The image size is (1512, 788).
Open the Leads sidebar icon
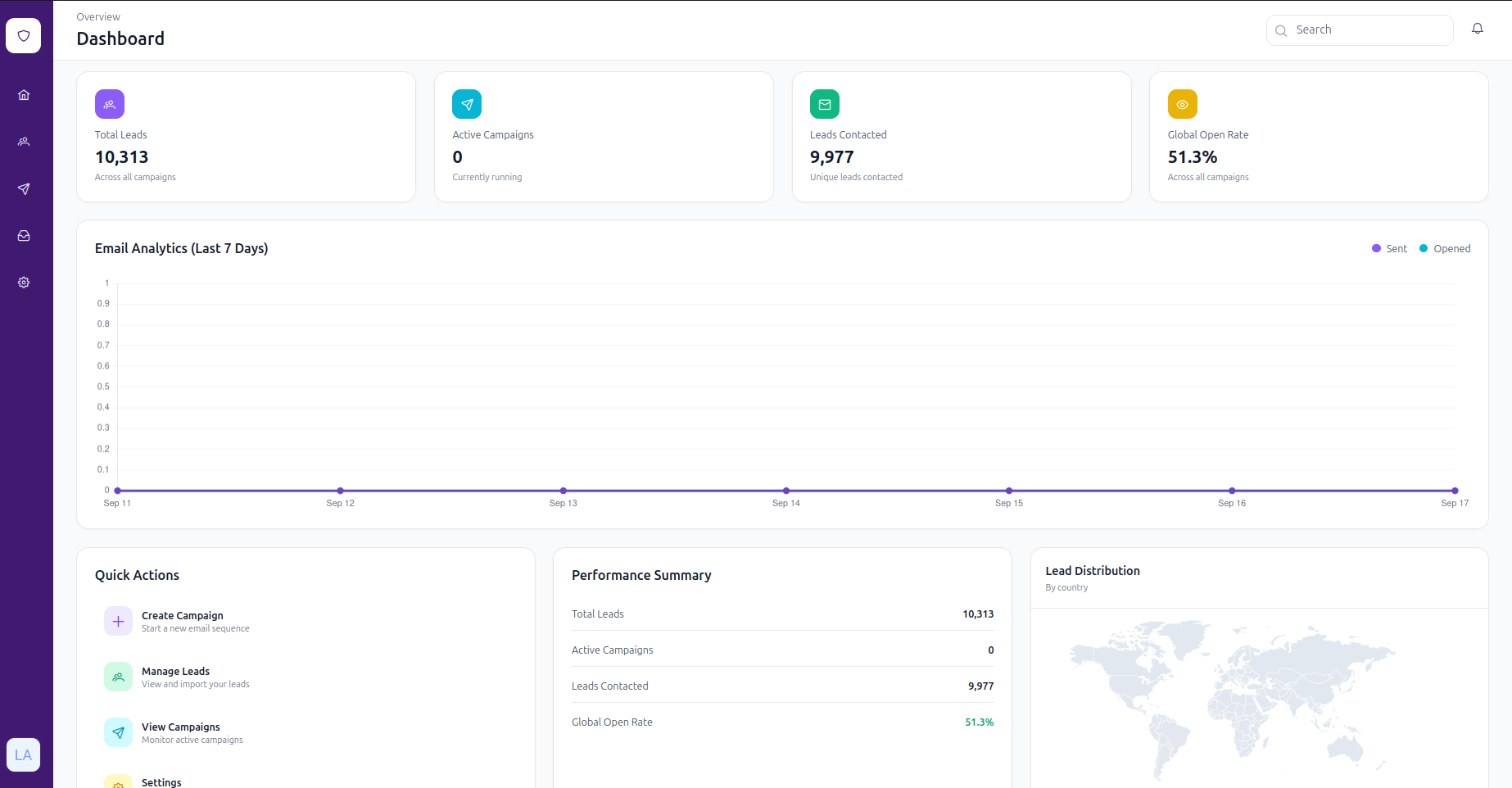pyautogui.click(x=24, y=142)
